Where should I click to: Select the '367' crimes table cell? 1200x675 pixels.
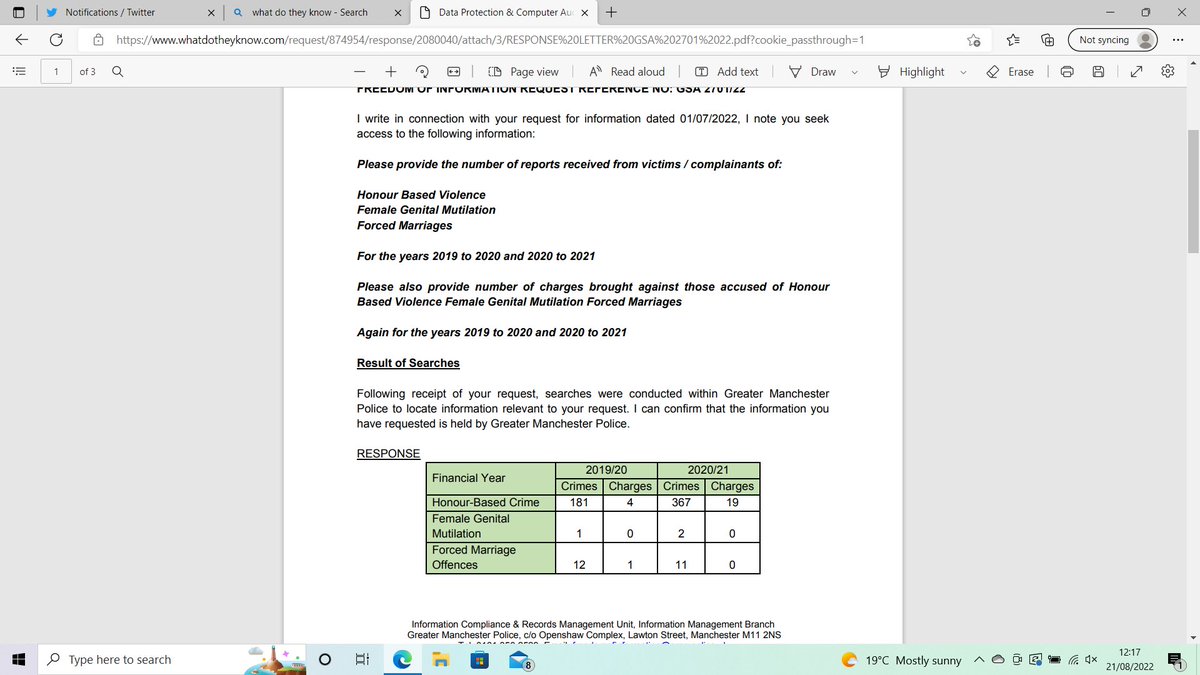(681, 502)
